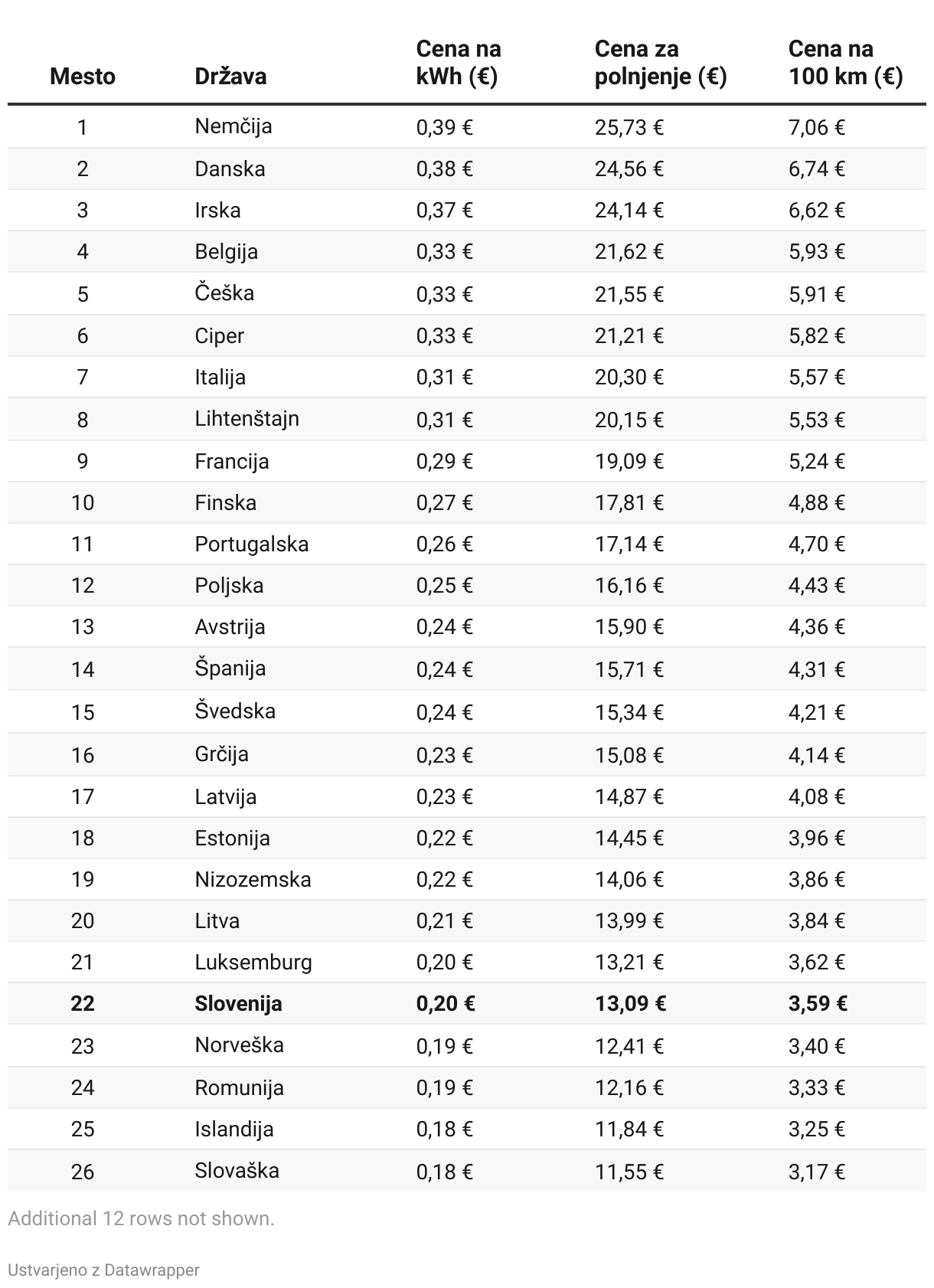Image resolution: width=934 pixels, height=1288 pixels.
Task: Select the 3,17 € value for Slovaška
Action: [816, 1172]
